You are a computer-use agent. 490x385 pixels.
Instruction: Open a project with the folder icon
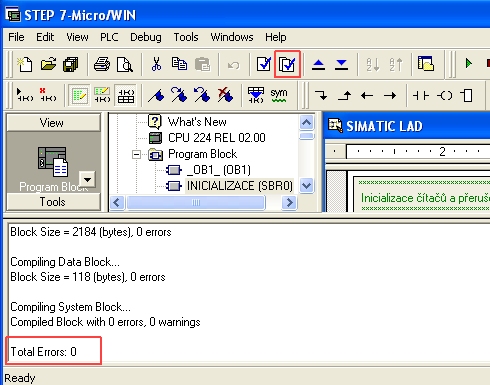pos(48,64)
